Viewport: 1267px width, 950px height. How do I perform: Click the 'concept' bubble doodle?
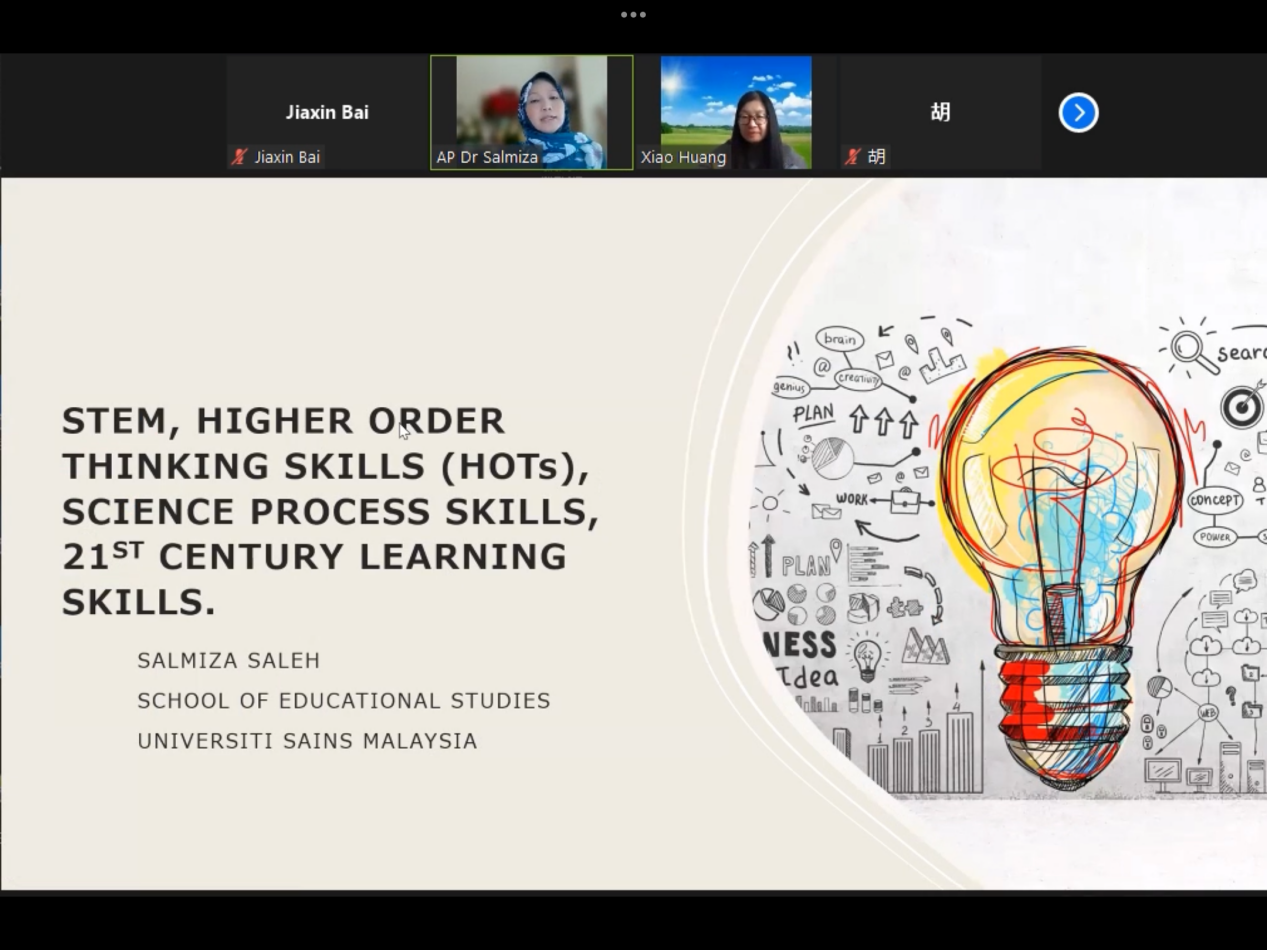(1214, 500)
